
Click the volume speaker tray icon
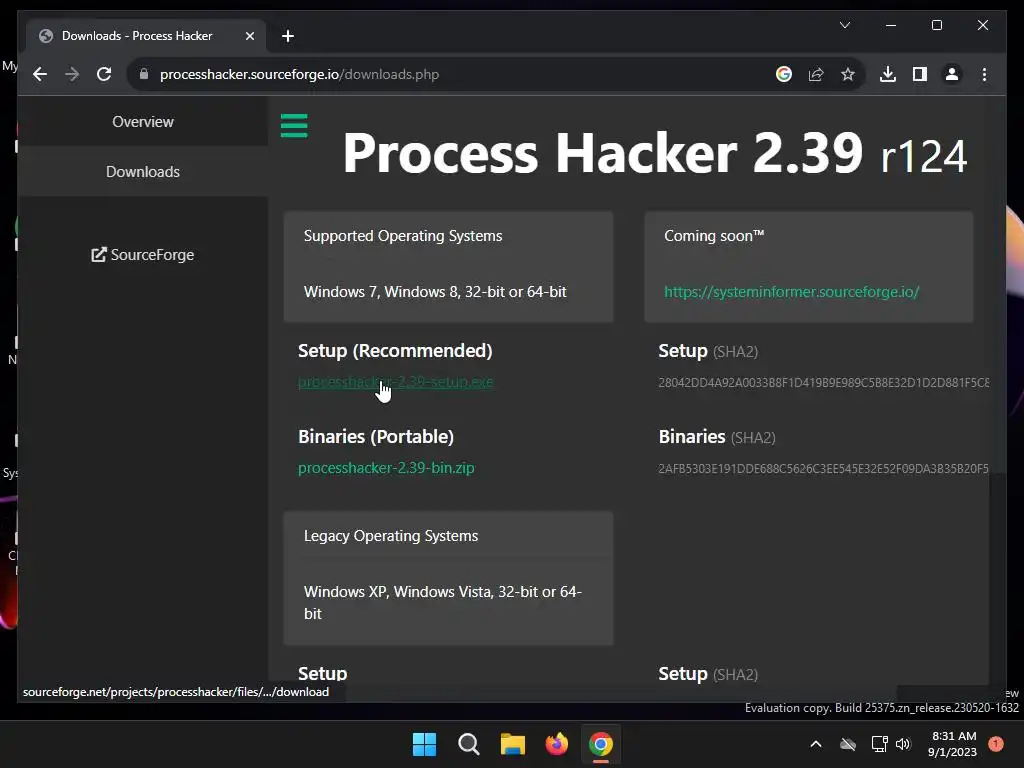tap(903, 744)
